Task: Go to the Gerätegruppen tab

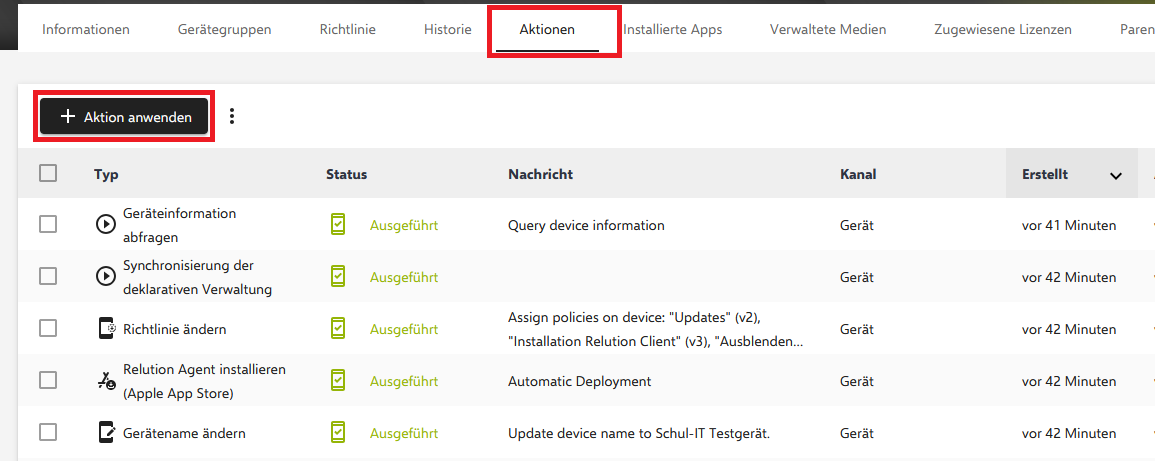Action: tap(224, 30)
